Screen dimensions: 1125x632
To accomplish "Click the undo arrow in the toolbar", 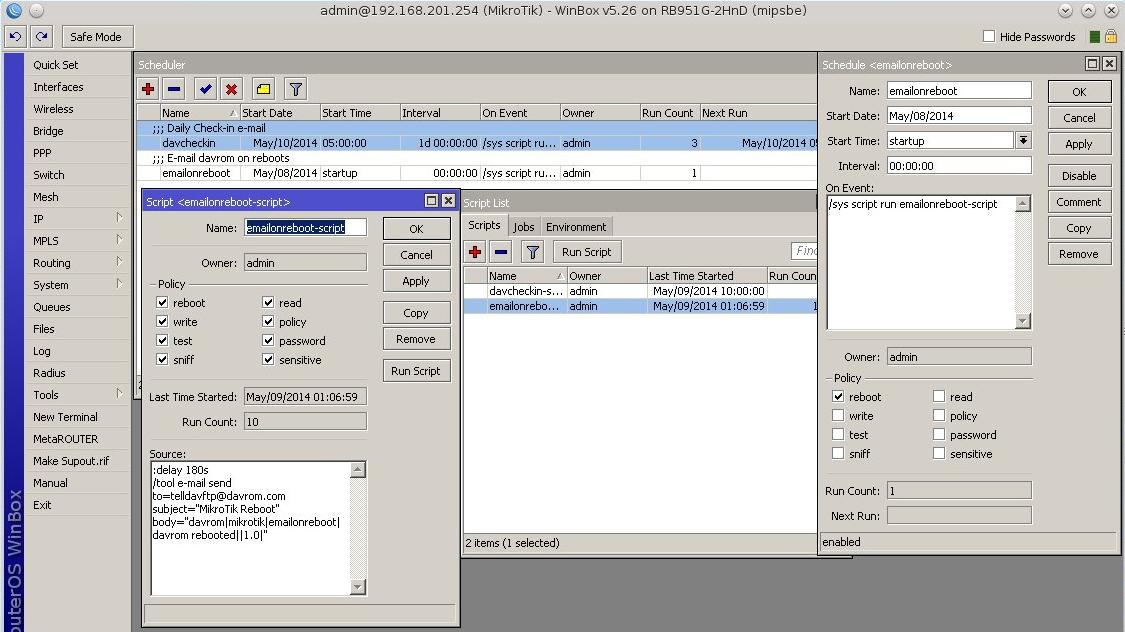I will tap(13, 36).
